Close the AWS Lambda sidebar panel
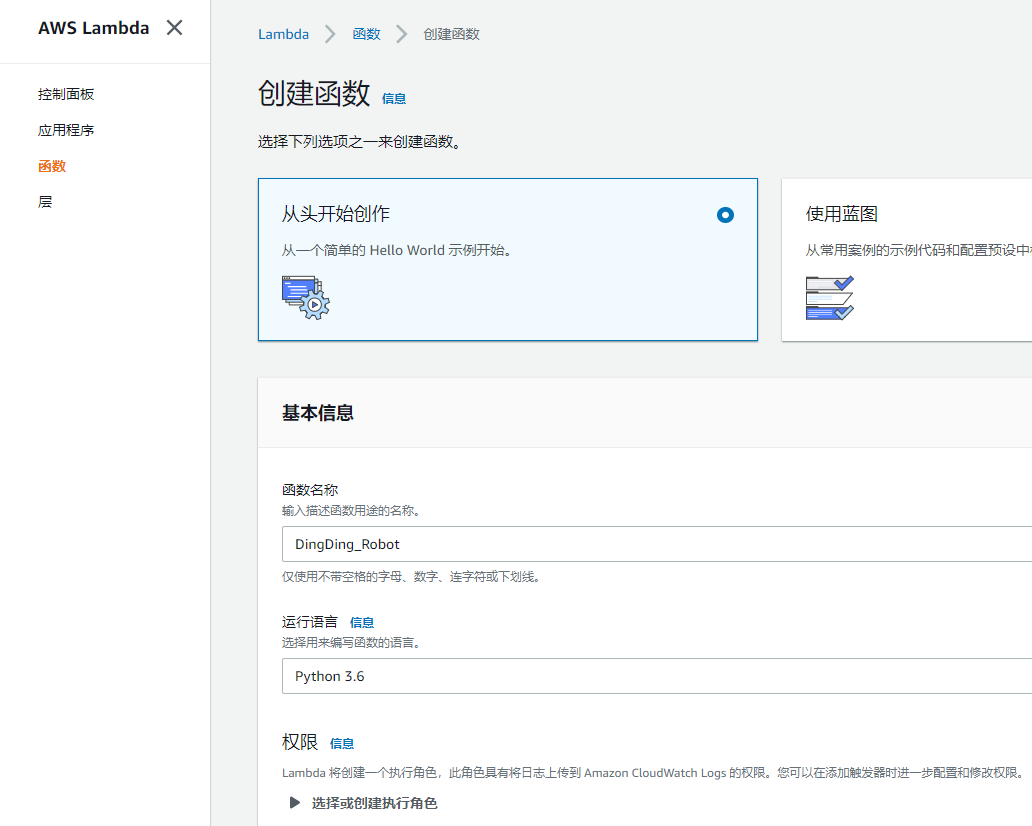Screen dimensions: 1032x826 click(174, 28)
